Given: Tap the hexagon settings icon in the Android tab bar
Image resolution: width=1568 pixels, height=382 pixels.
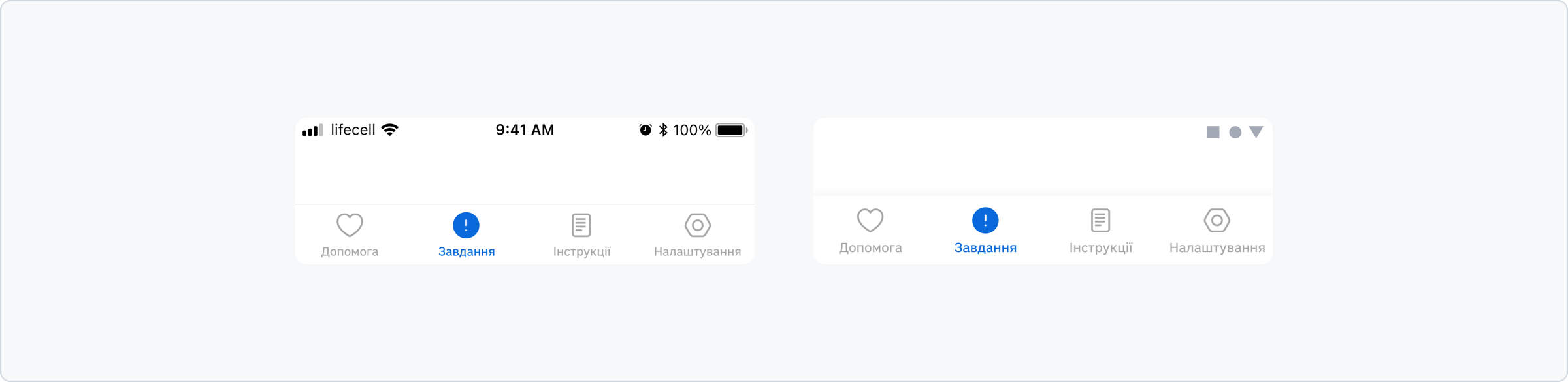Looking at the screenshot, I should [x=1217, y=220].
